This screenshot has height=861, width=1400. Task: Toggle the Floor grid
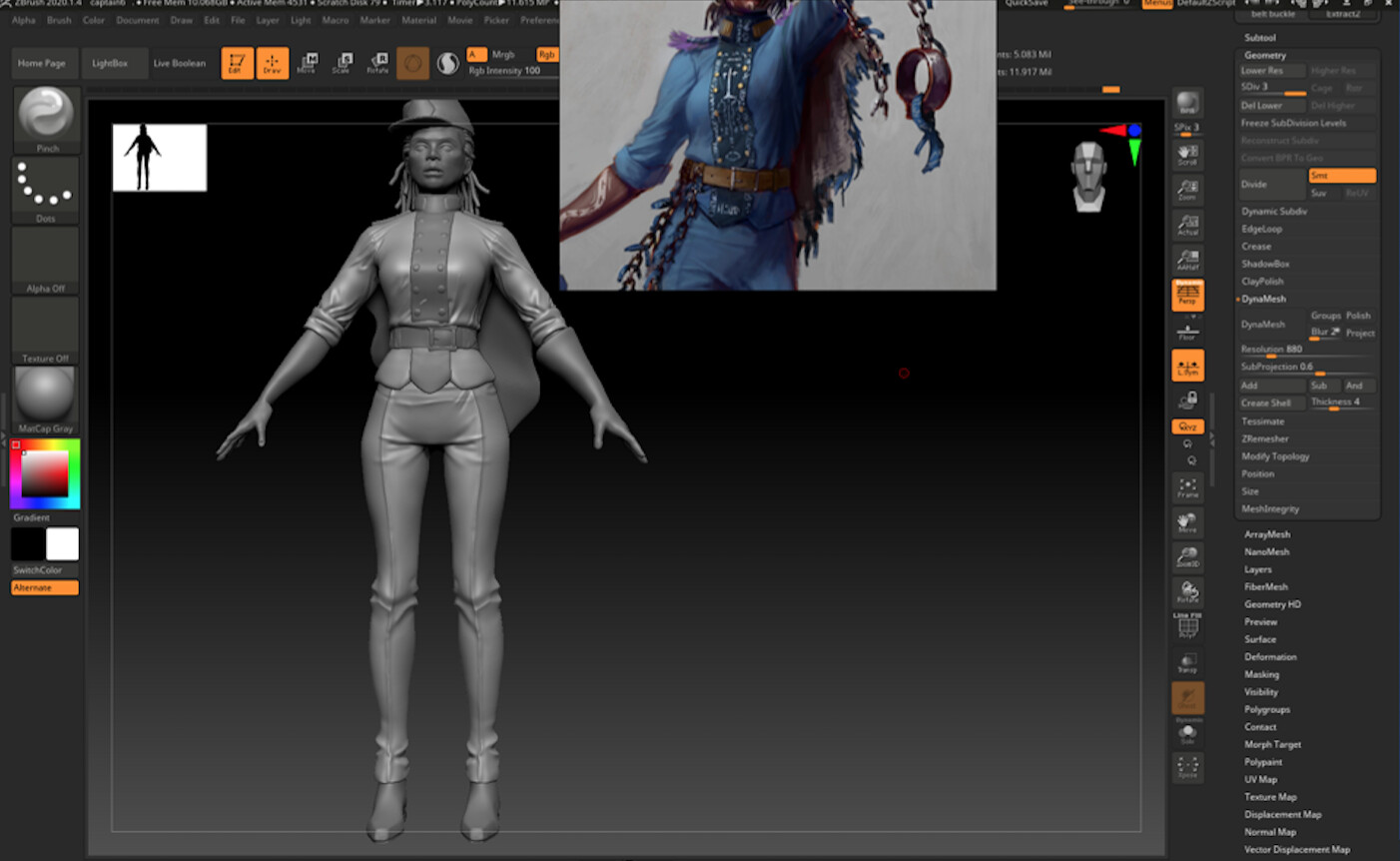(x=1187, y=330)
